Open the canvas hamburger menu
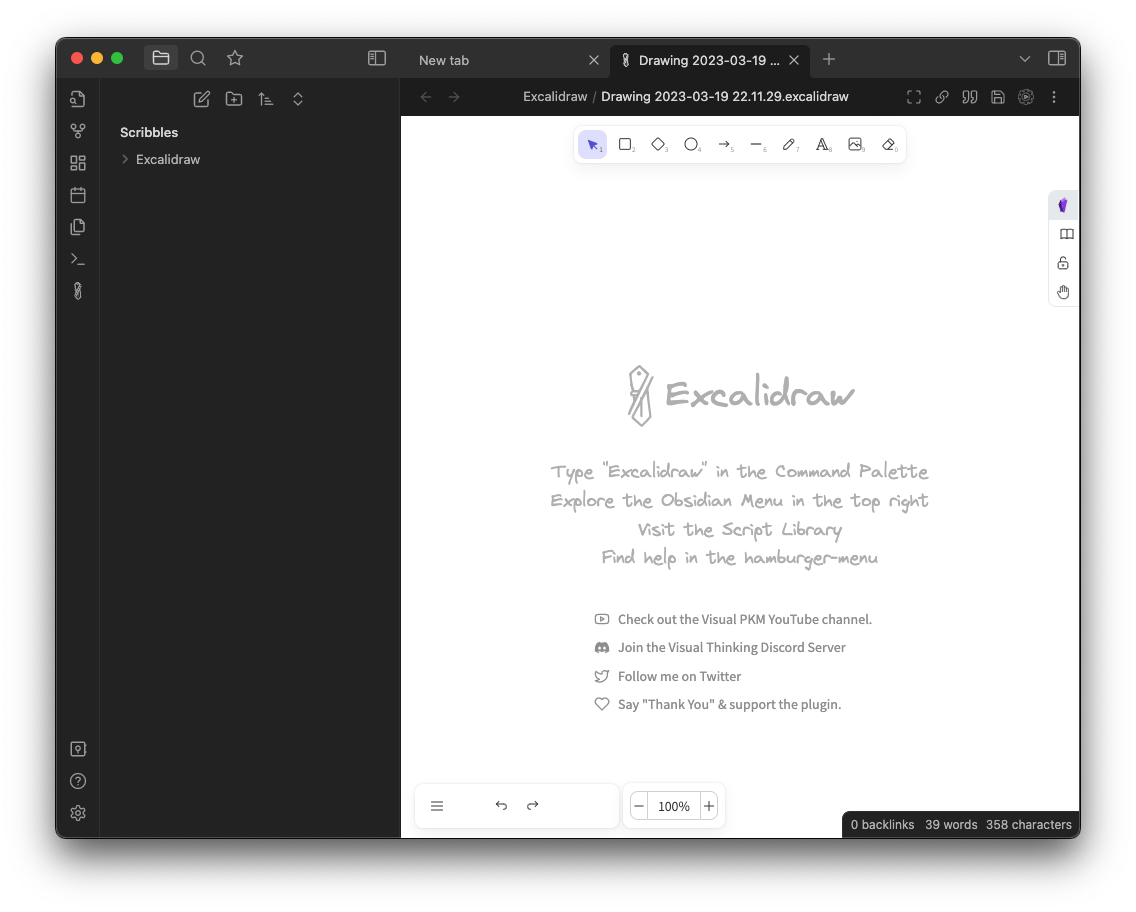The height and width of the screenshot is (912, 1136). click(x=437, y=806)
